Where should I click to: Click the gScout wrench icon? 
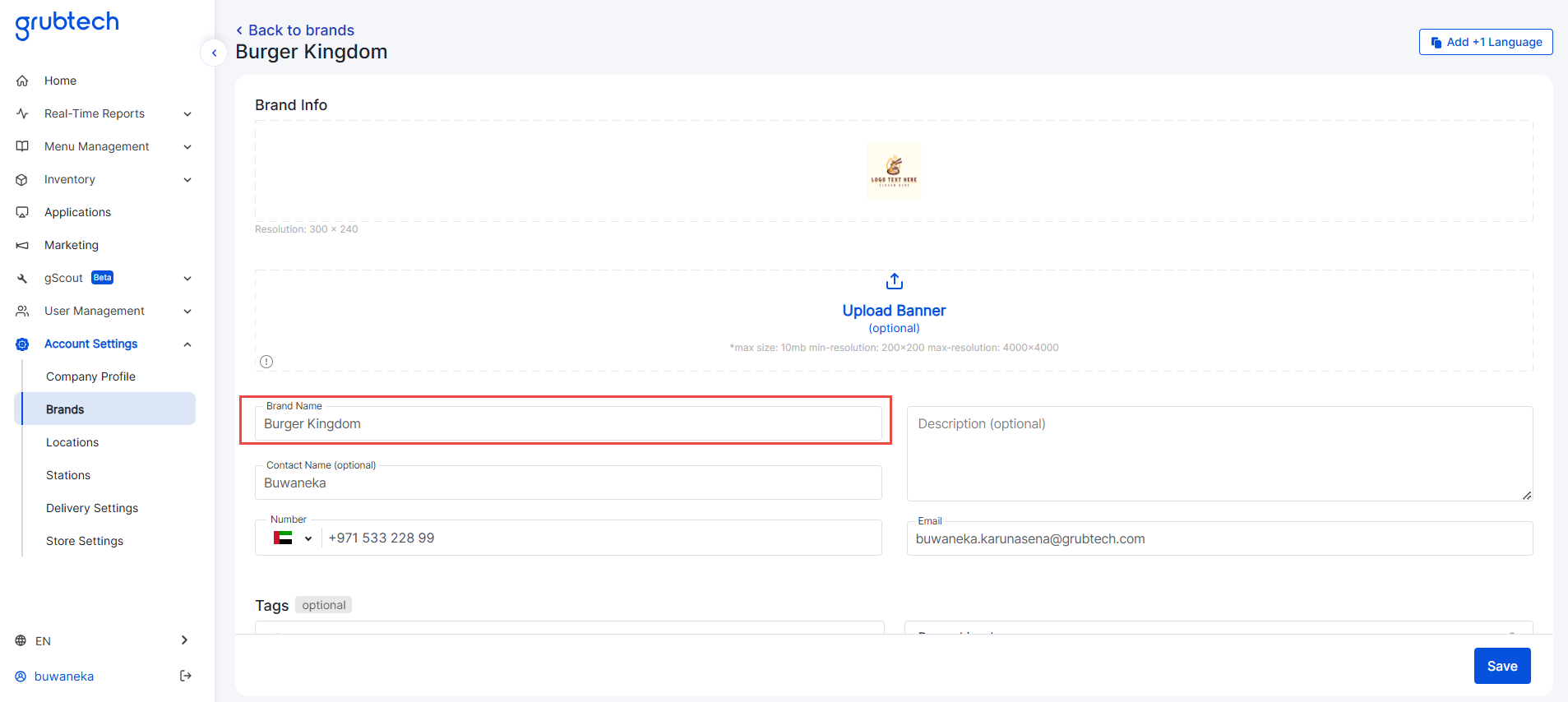coord(22,278)
